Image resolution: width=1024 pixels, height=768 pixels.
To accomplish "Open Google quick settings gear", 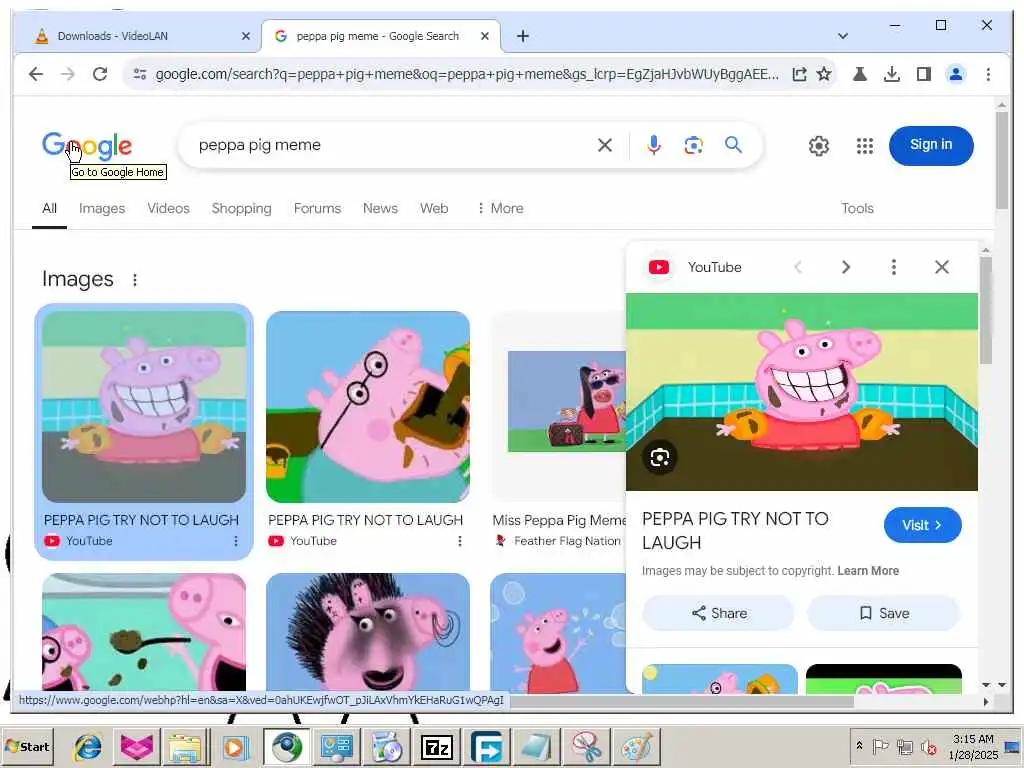I will click(819, 146).
